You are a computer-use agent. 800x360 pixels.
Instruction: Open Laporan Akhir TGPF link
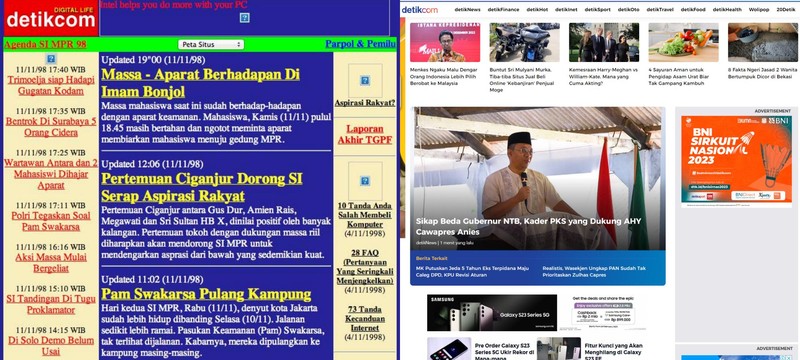[x=365, y=135]
